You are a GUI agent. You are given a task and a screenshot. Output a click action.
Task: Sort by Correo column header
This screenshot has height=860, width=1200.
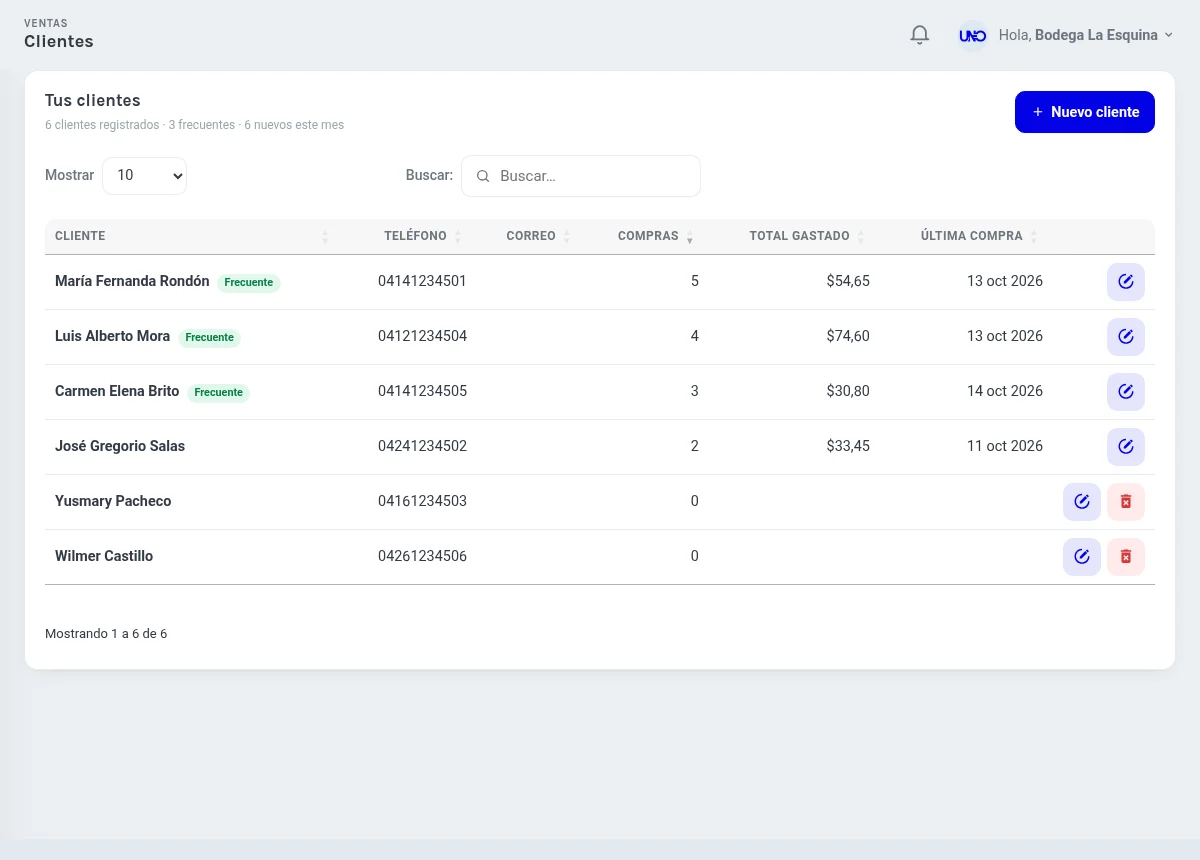tap(538, 236)
